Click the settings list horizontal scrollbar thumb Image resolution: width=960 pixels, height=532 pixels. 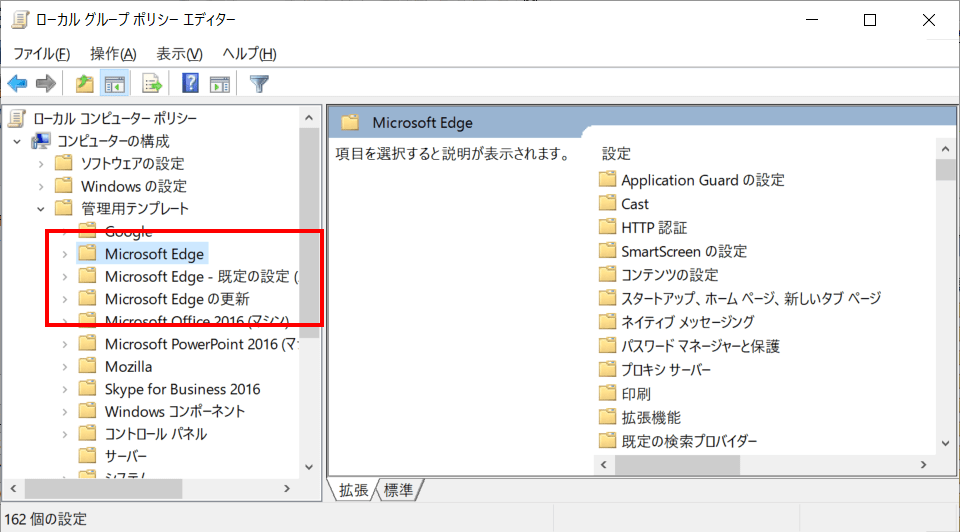tap(677, 465)
